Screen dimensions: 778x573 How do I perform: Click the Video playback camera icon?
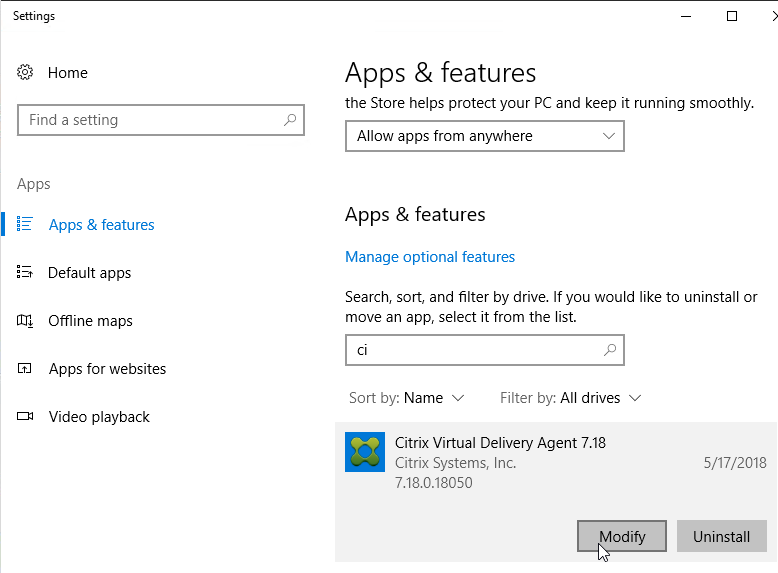click(25, 416)
